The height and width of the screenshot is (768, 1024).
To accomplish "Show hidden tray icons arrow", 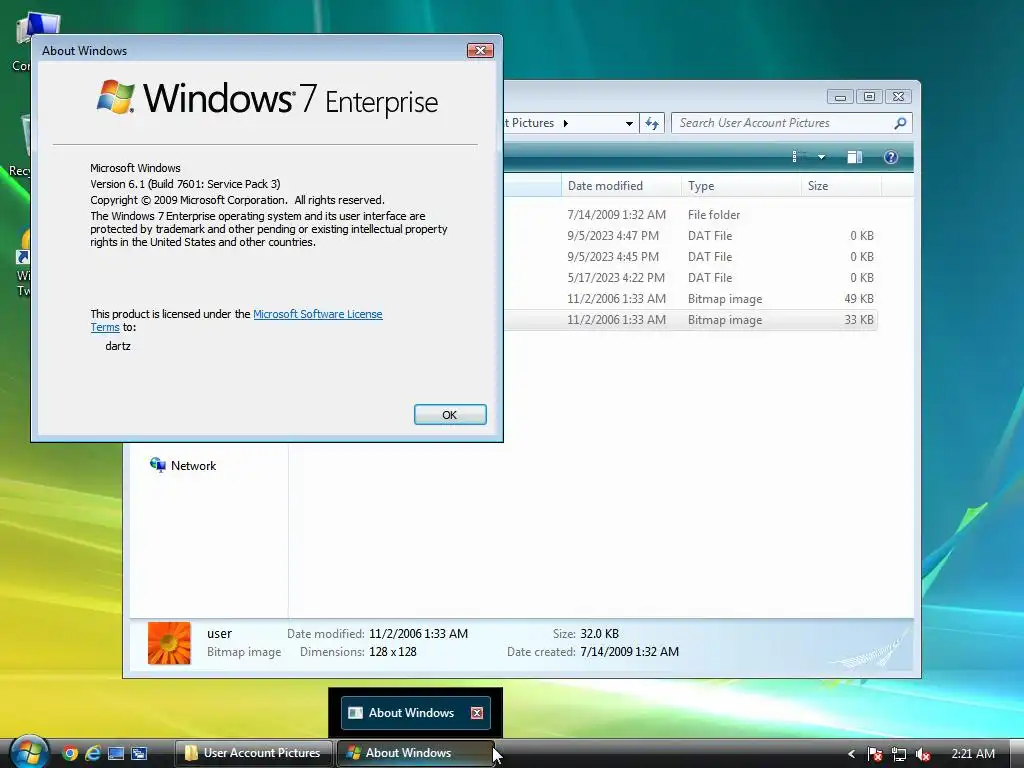I will pos(851,754).
